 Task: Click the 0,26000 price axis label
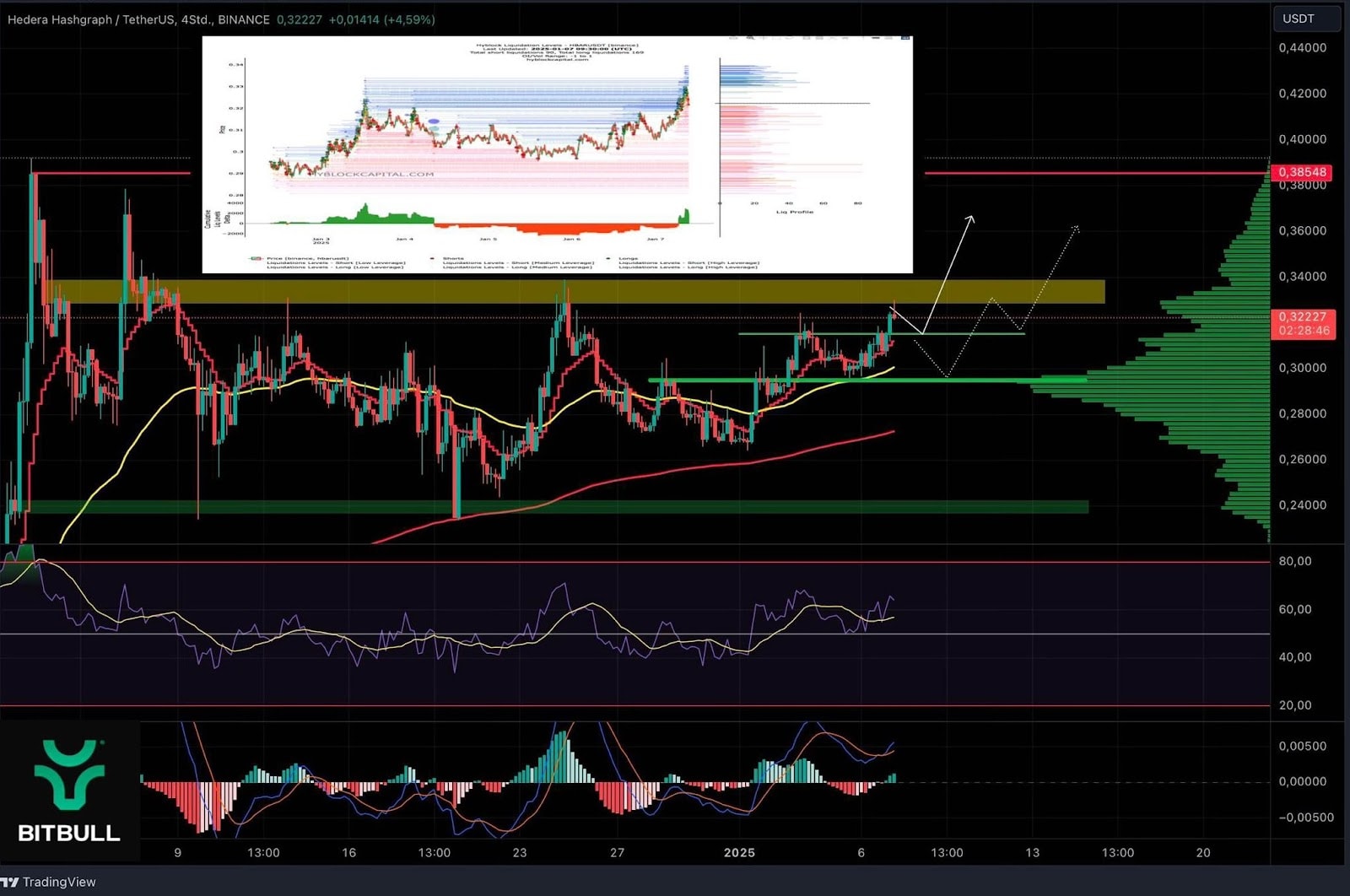[x=1303, y=460]
